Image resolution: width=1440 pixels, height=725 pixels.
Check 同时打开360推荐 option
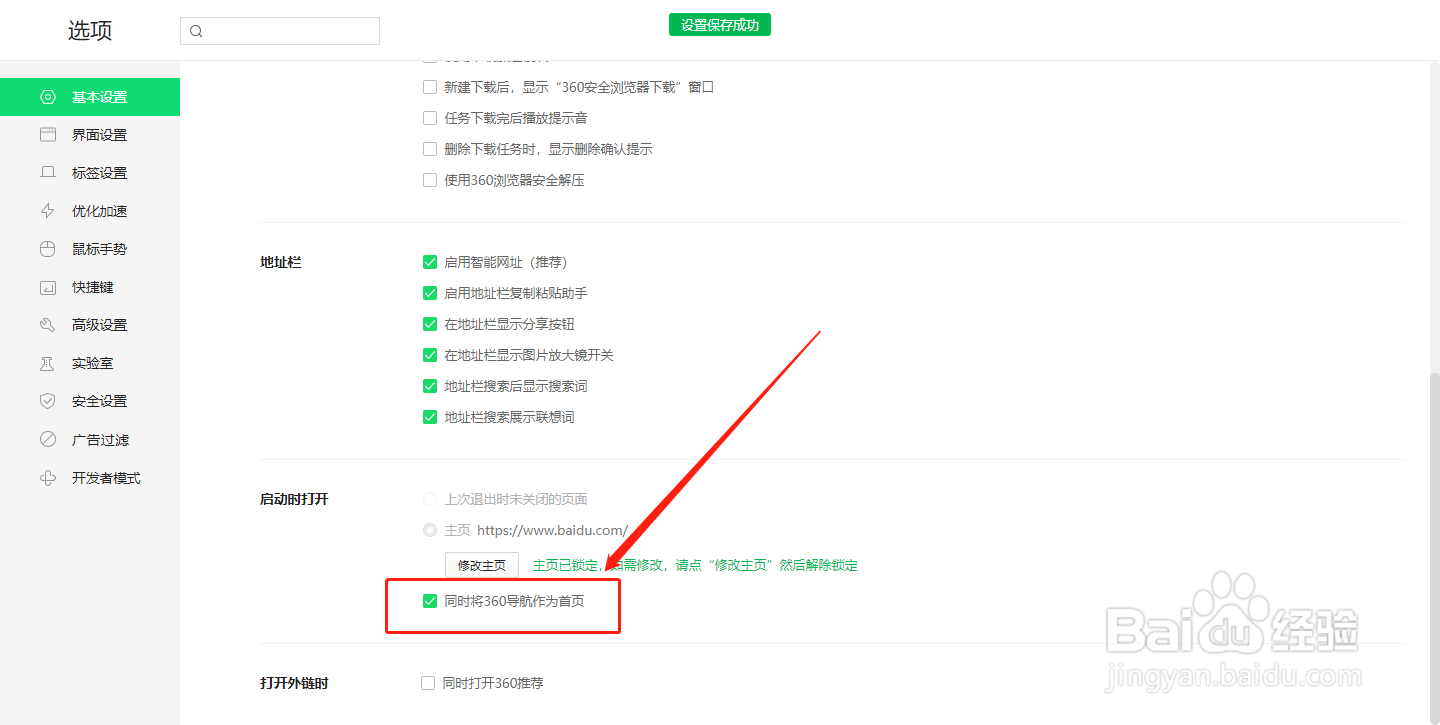click(x=428, y=683)
